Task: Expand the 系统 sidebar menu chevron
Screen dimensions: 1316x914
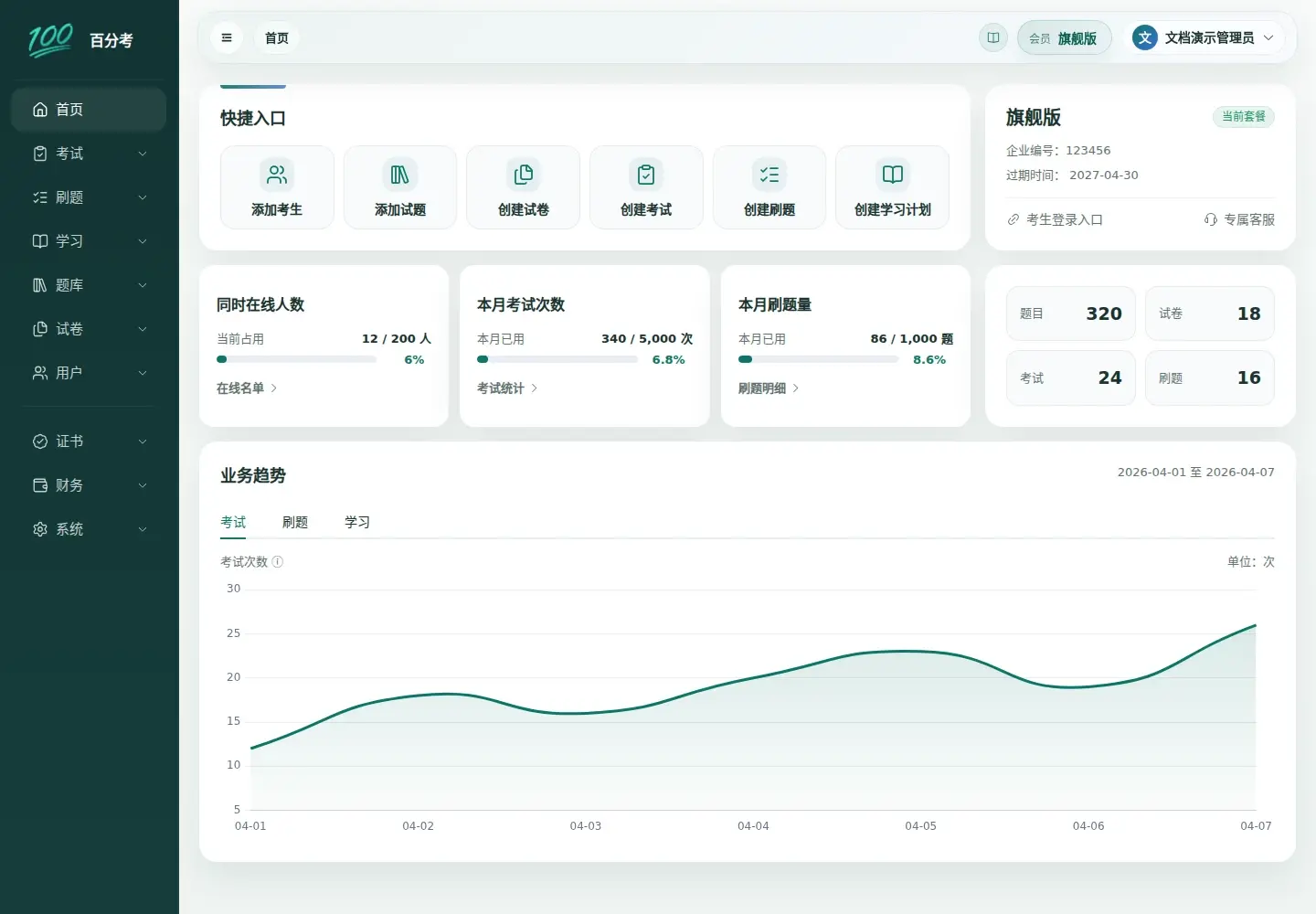Action: pos(143,529)
